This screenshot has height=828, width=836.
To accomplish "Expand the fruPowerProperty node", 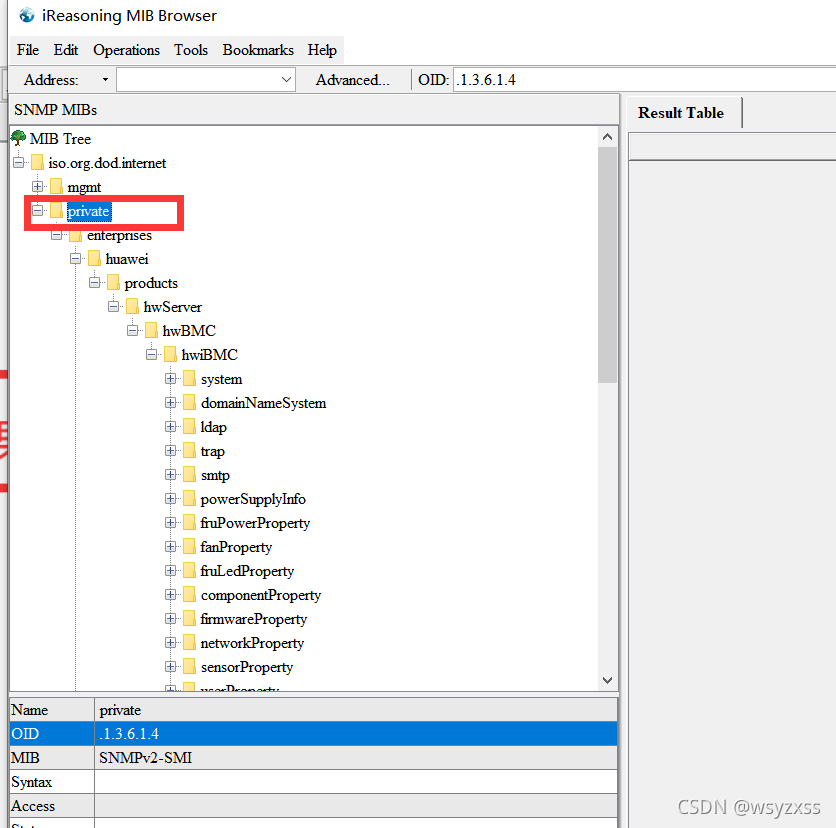I will pos(171,522).
